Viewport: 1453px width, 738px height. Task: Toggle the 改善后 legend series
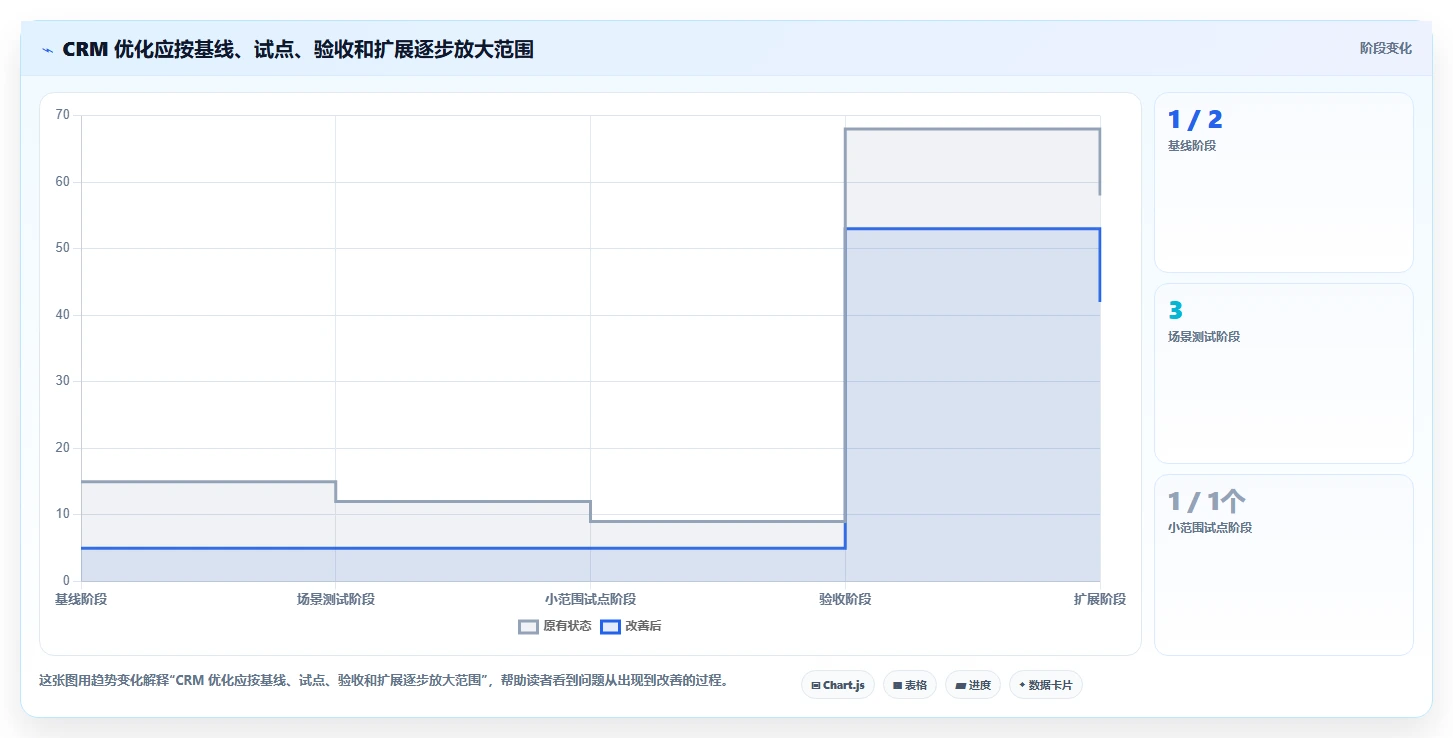(631, 626)
